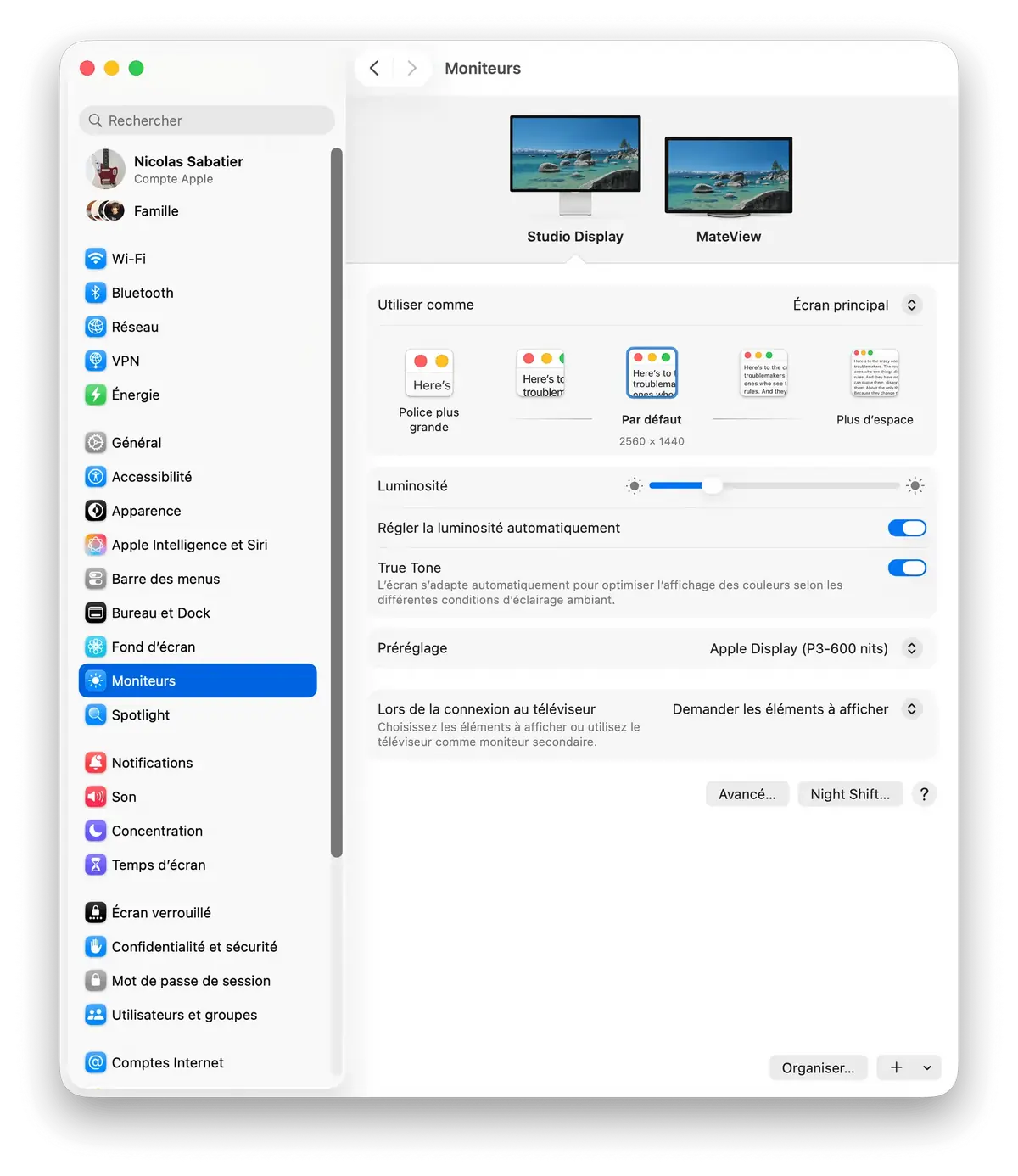This screenshot has width=1018, height=1176.
Task: Click Barre des menus icon
Action: click(96, 579)
